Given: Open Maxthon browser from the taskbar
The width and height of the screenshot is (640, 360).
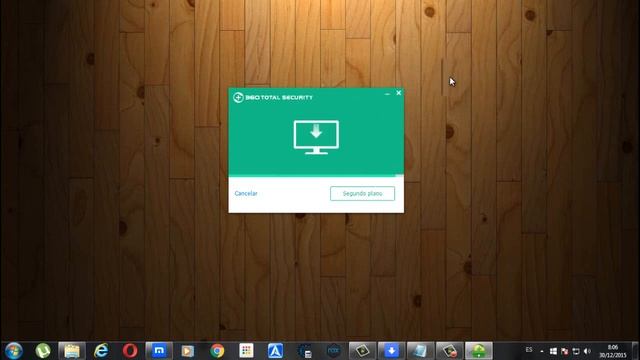Looking at the screenshot, I should (x=159, y=351).
